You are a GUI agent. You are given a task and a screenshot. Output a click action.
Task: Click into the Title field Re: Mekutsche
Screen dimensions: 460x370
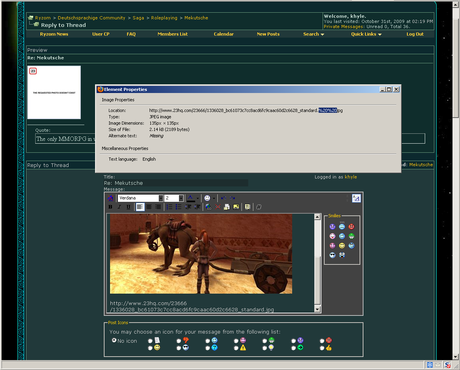[x=176, y=183]
